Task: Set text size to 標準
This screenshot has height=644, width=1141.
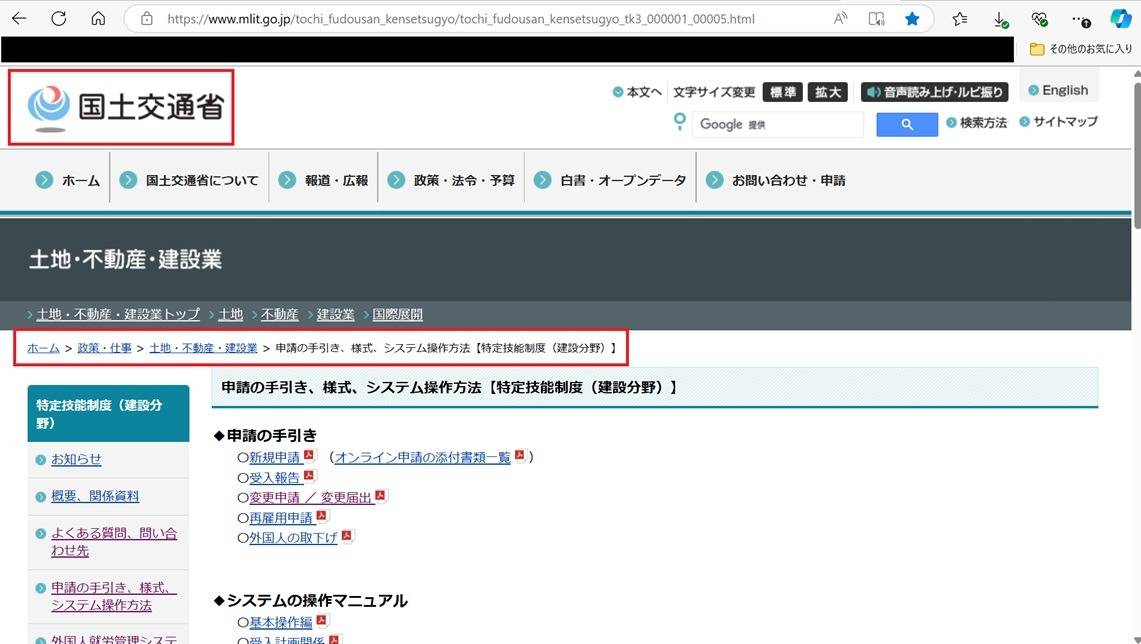Action: 782,92
